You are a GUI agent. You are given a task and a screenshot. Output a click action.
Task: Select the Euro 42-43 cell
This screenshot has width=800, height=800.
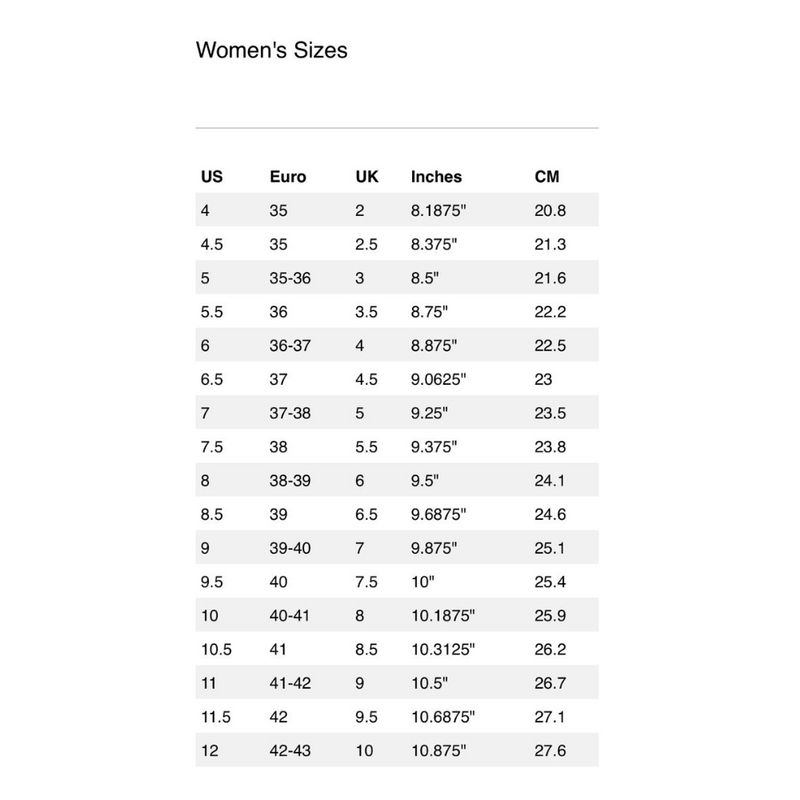290,751
